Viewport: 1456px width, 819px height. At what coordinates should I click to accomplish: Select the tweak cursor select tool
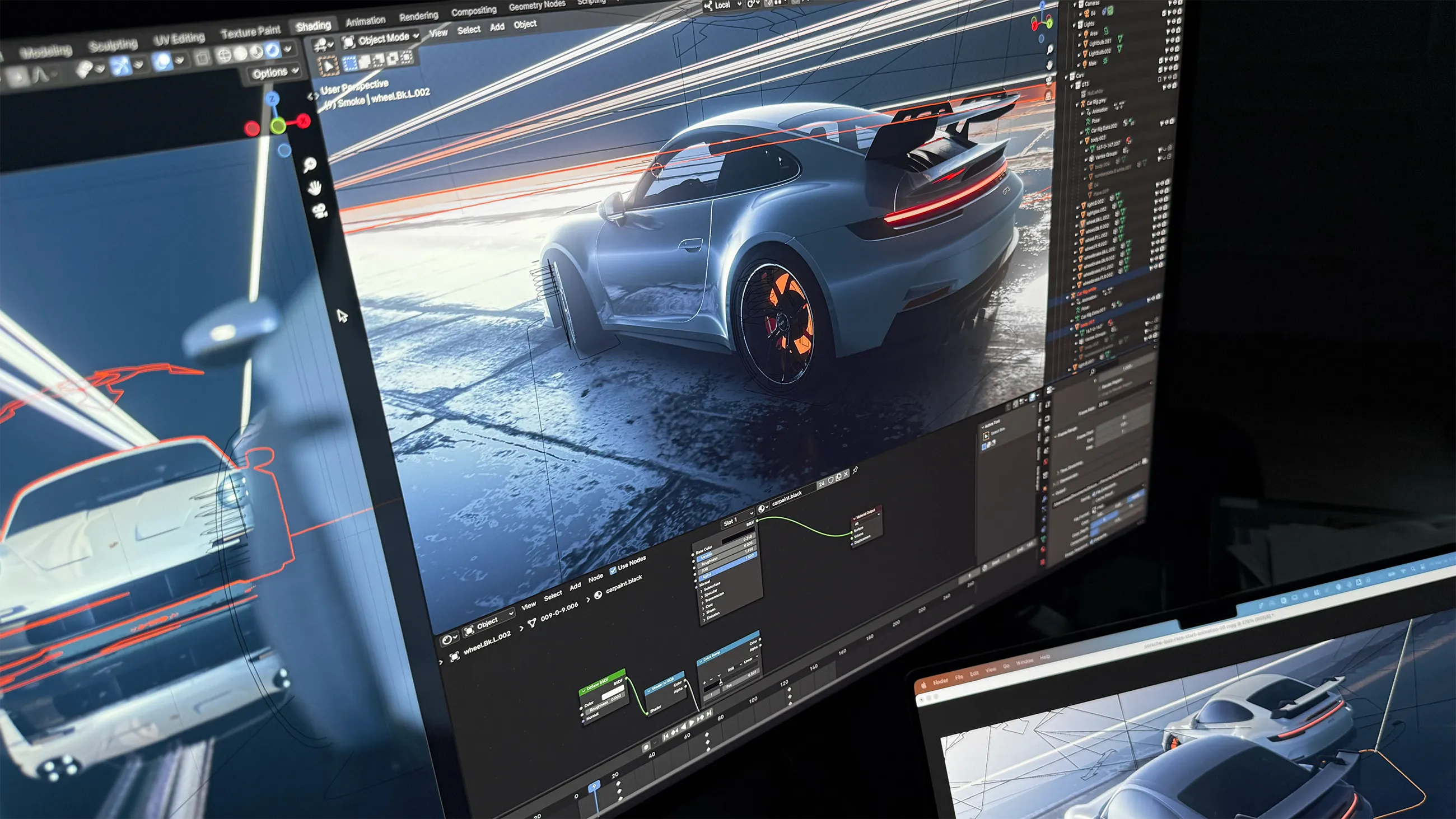pyautogui.click(x=328, y=66)
